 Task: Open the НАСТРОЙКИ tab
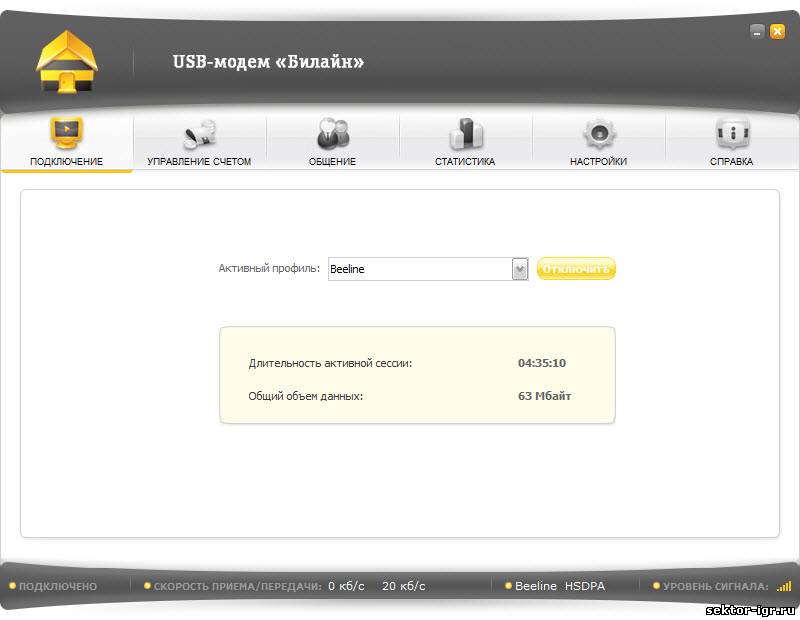pos(599,143)
